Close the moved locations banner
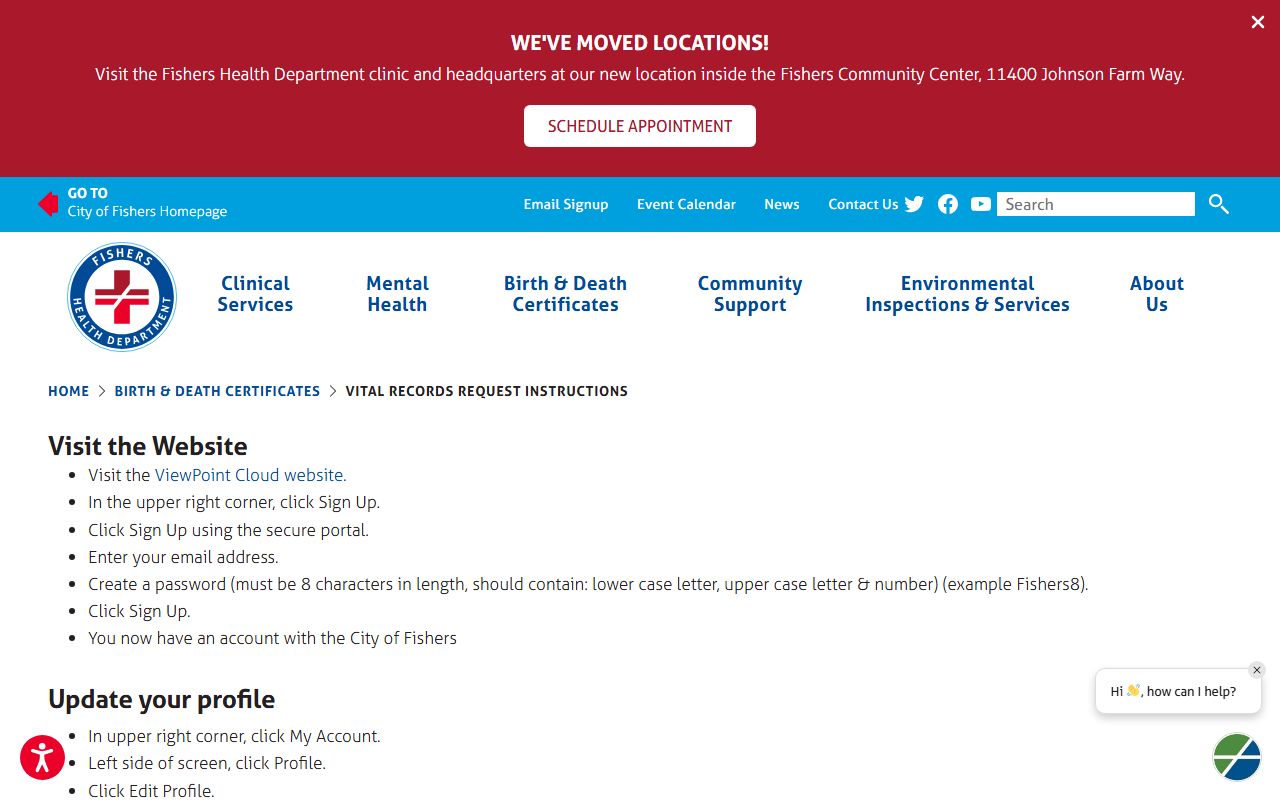The height and width of the screenshot is (800, 1280). click(x=1258, y=22)
